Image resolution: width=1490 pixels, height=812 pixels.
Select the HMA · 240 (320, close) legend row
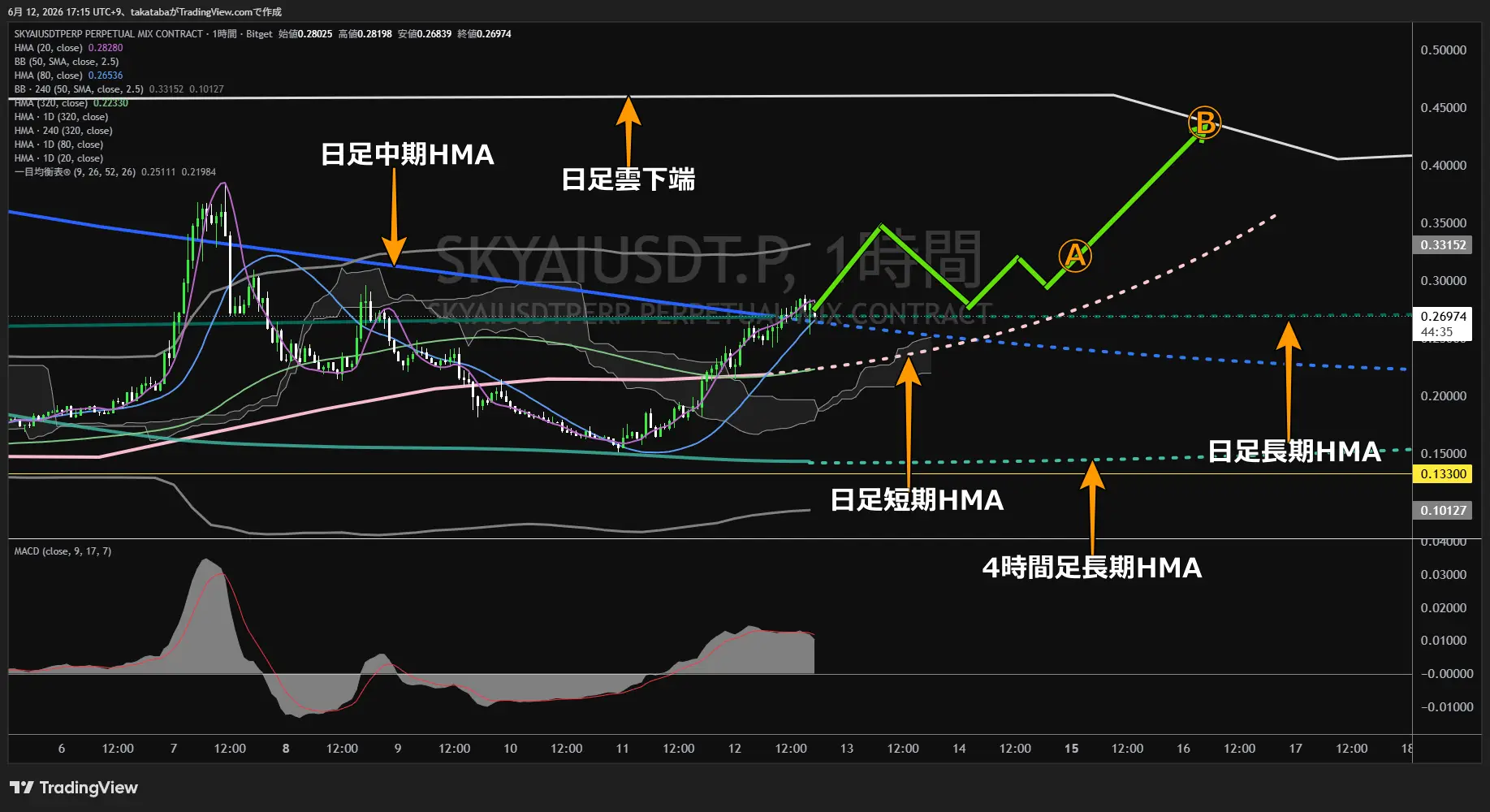coord(63,131)
